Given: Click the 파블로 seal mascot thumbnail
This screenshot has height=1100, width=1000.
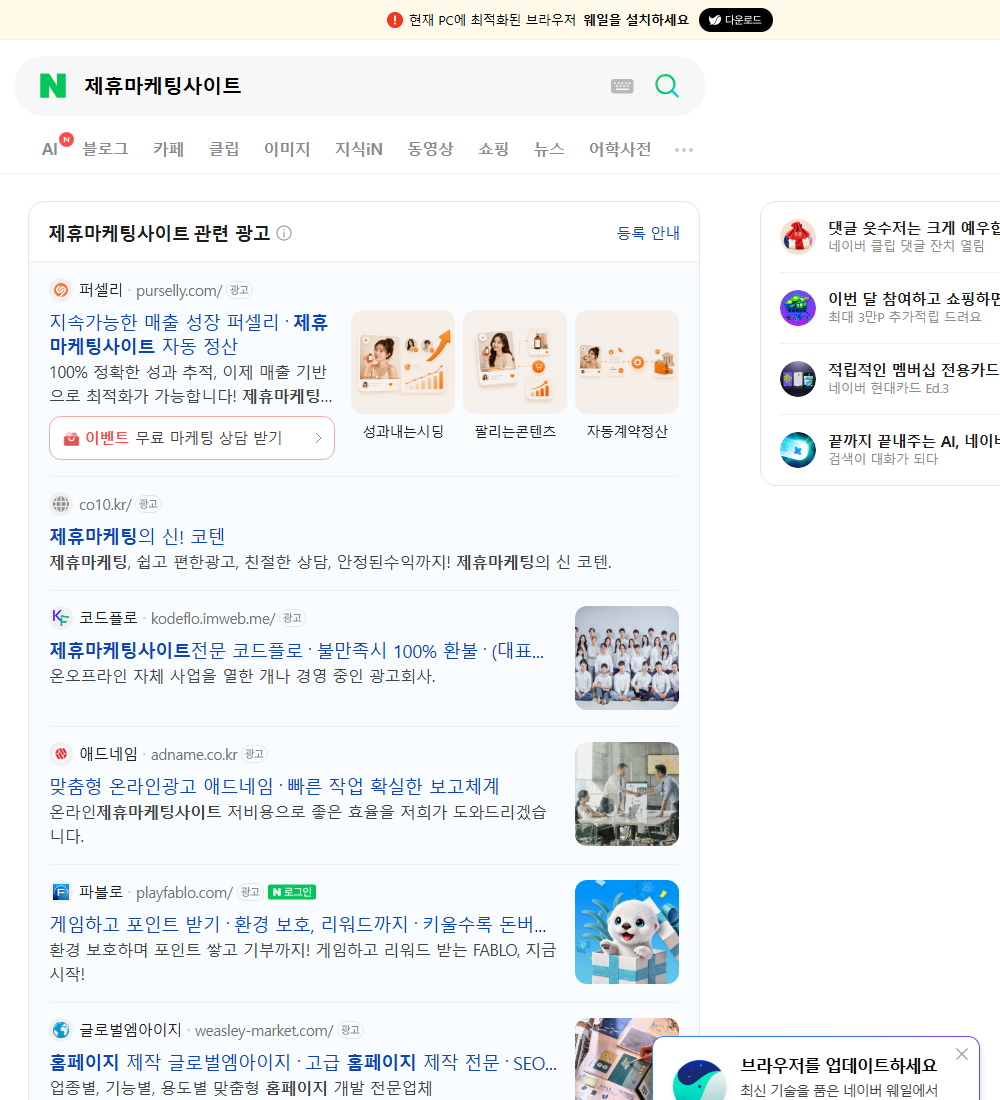Looking at the screenshot, I should (627, 932).
